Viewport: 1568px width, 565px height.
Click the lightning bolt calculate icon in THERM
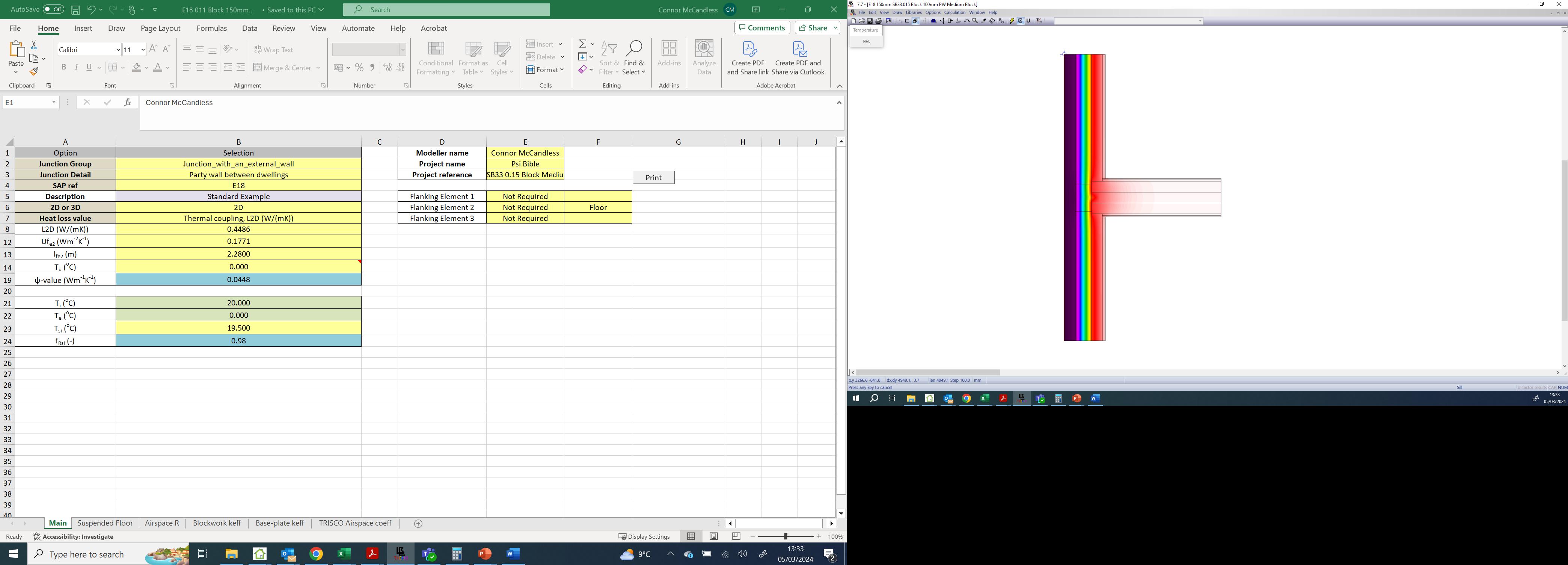point(1012,21)
